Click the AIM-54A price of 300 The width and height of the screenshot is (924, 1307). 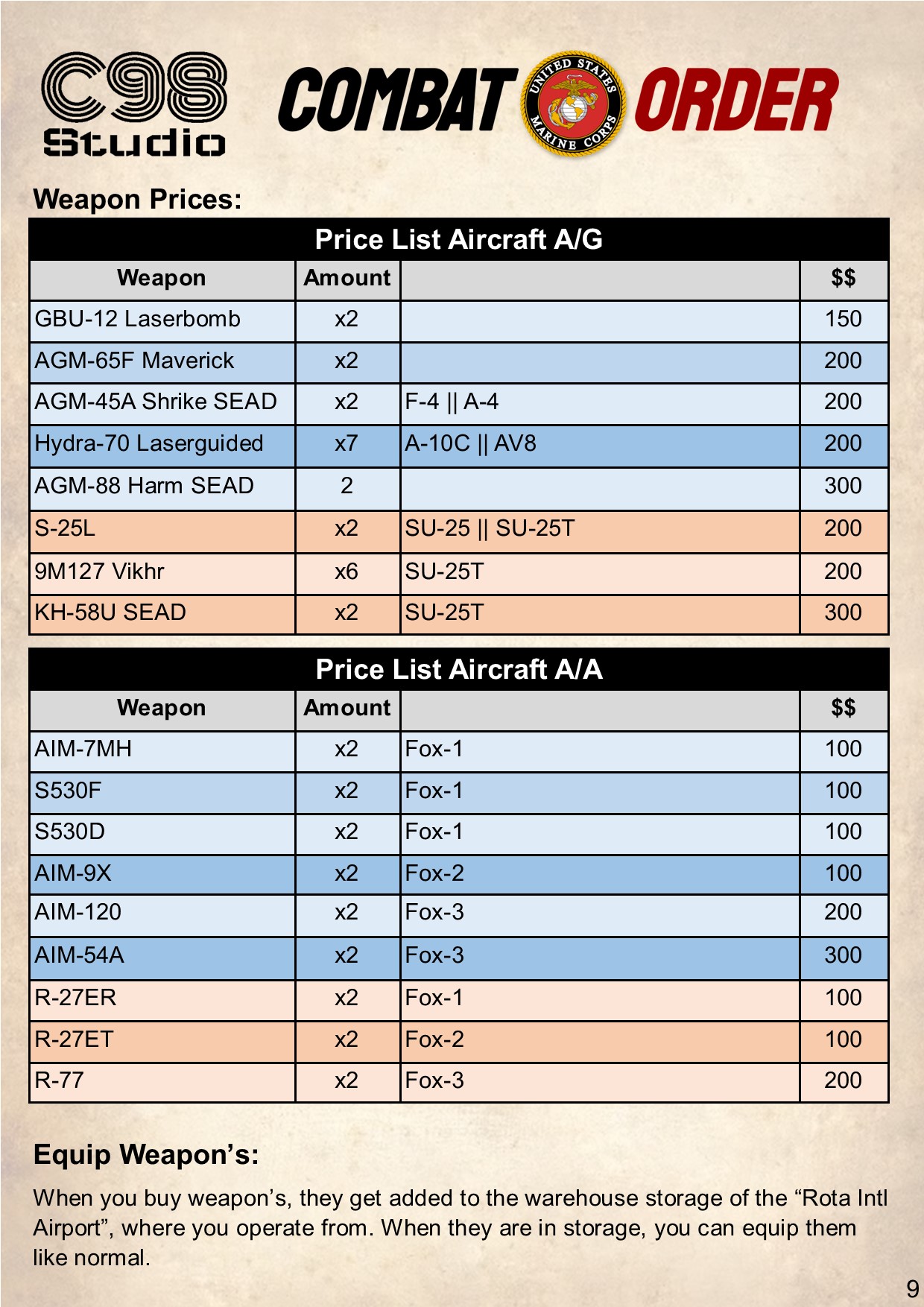click(843, 955)
